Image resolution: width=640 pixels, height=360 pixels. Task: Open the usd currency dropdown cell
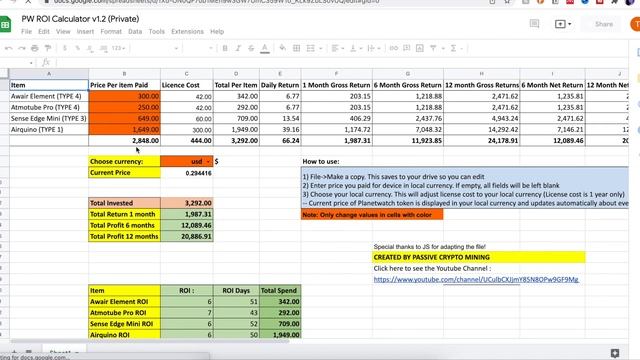(x=187, y=162)
